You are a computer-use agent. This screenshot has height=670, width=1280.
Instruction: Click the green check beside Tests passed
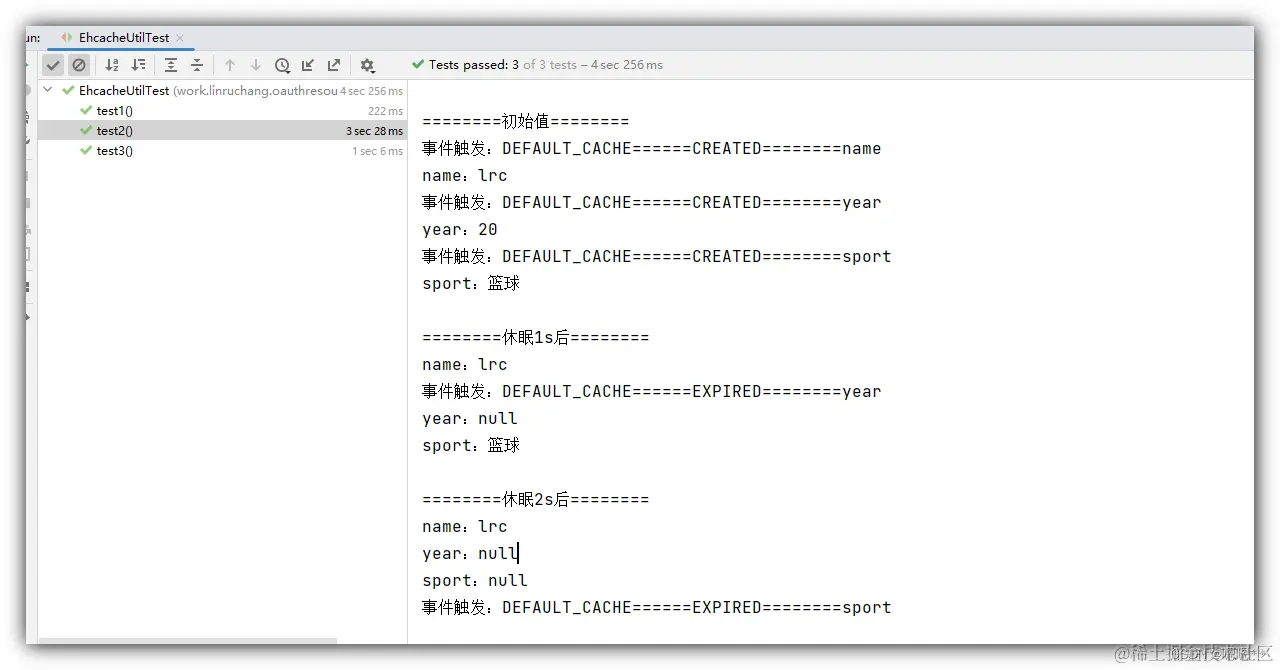coord(418,64)
